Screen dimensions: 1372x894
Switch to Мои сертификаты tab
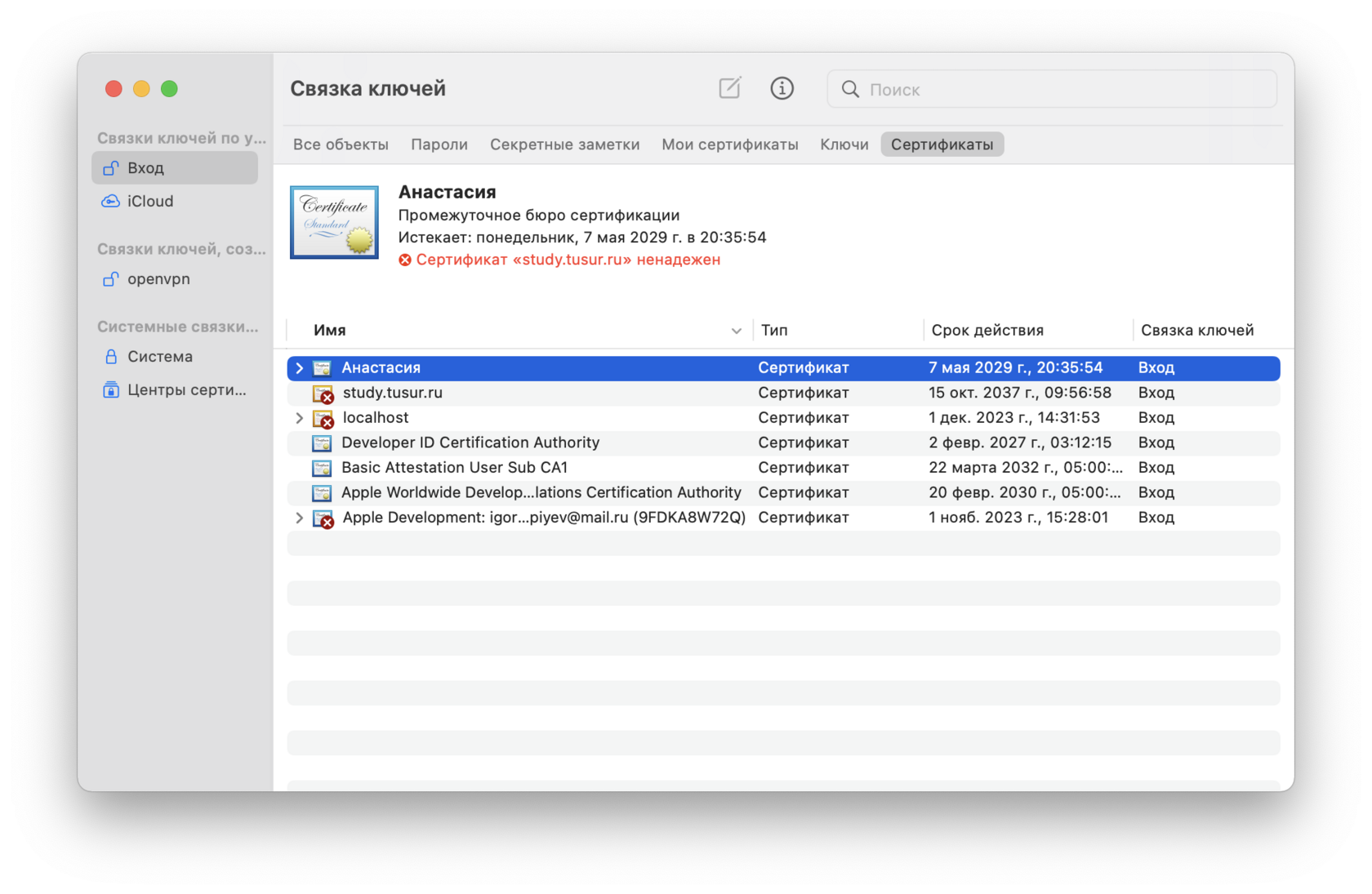[x=729, y=145]
